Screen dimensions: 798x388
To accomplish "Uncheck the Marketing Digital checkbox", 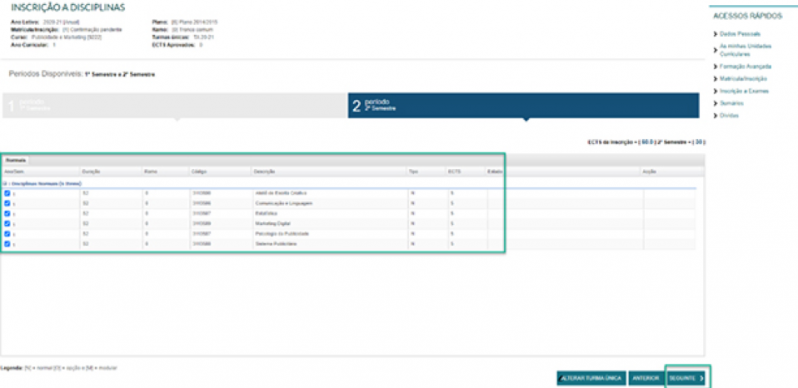I will [x=7, y=224].
